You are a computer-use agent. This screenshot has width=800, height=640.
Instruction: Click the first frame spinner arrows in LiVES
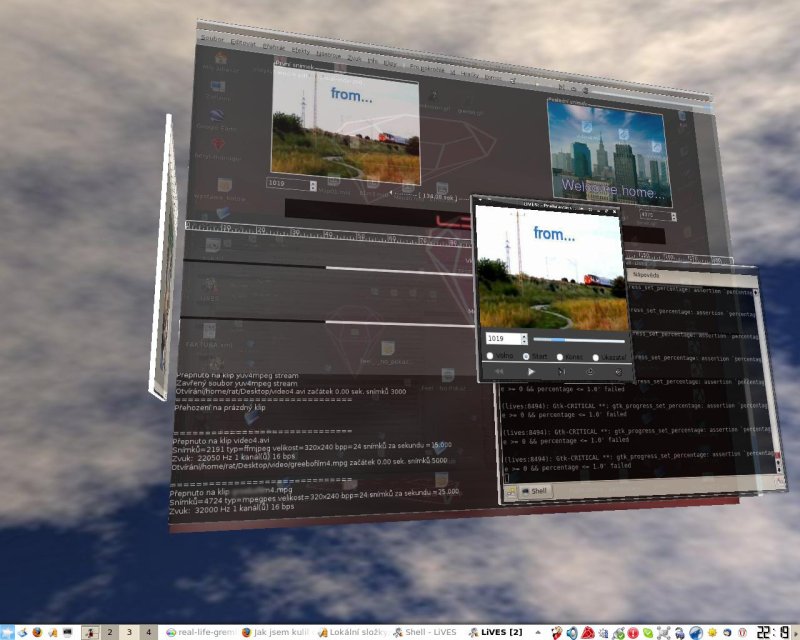point(313,185)
